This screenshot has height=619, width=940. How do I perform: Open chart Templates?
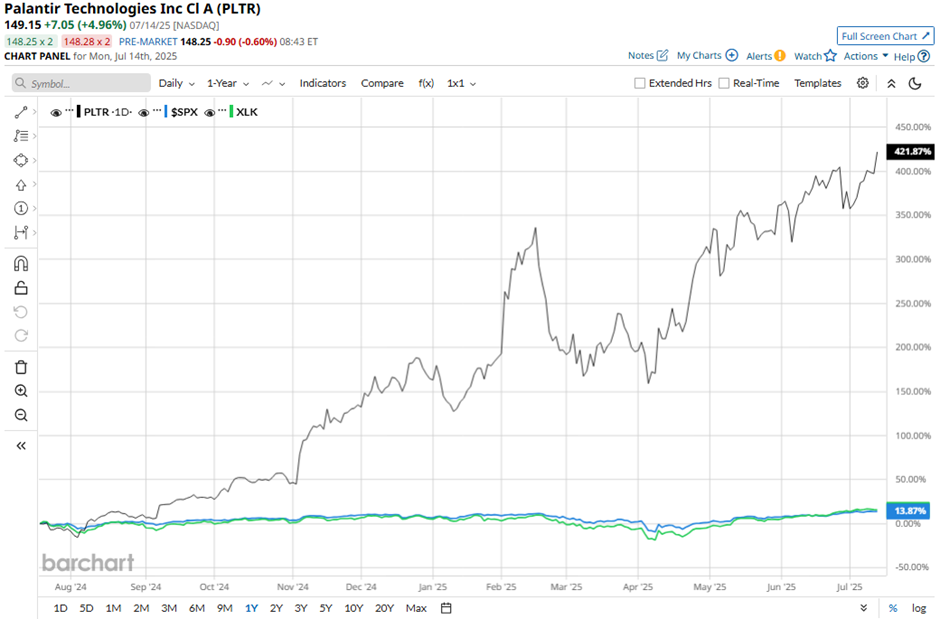[818, 83]
